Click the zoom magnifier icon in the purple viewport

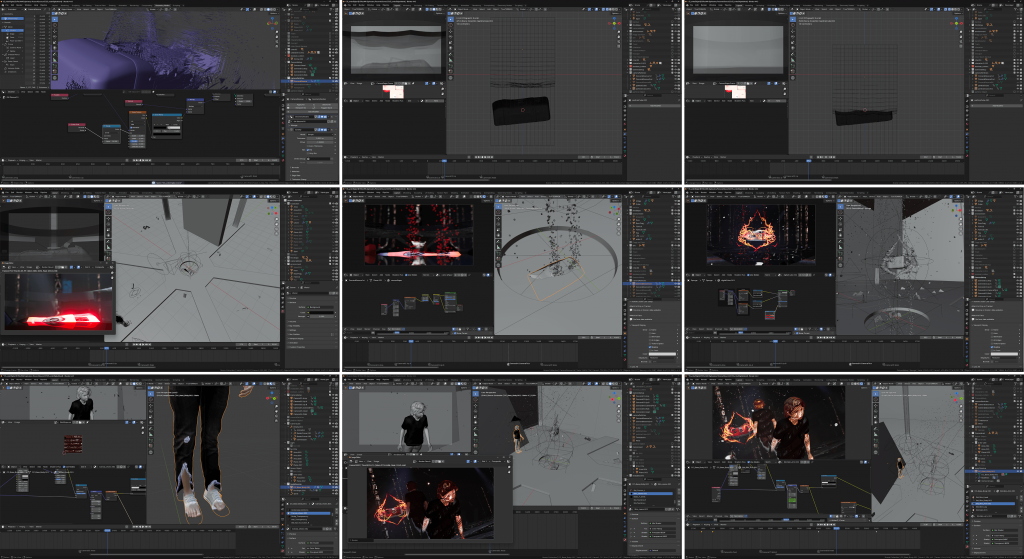pos(276,32)
